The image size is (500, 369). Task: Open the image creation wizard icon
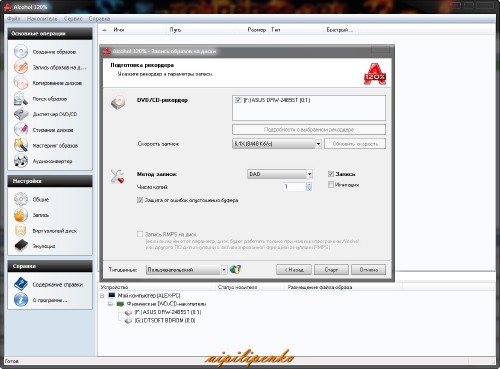point(21,52)
